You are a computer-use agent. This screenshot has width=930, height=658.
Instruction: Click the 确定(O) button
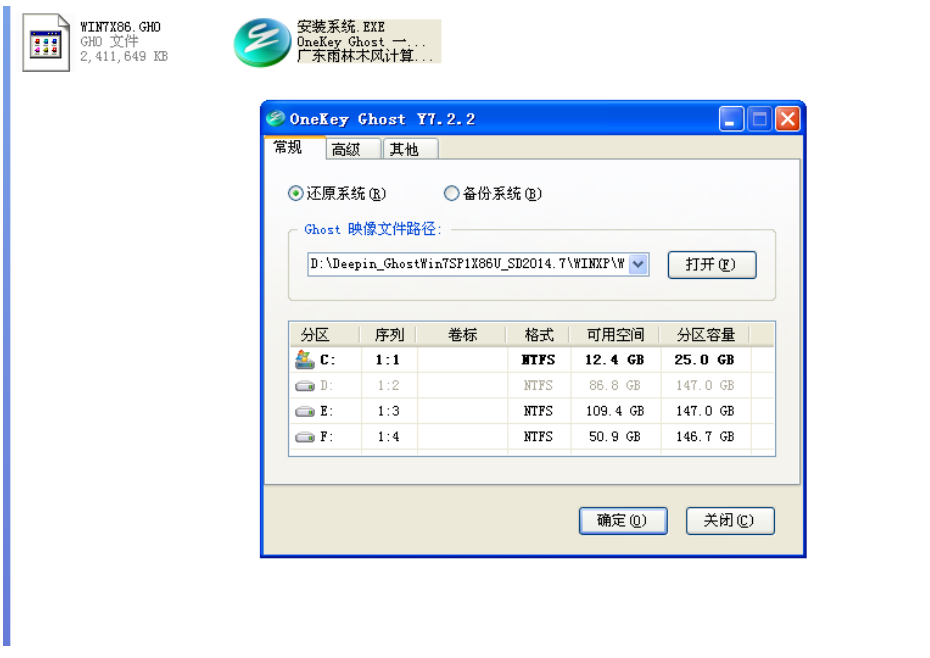click(623, 521)
